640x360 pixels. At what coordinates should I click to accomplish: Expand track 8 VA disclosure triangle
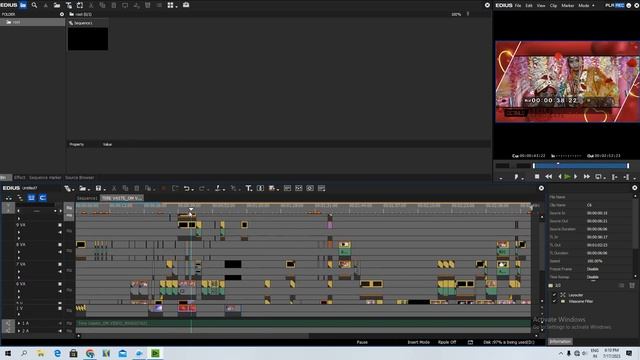[19, 252]
